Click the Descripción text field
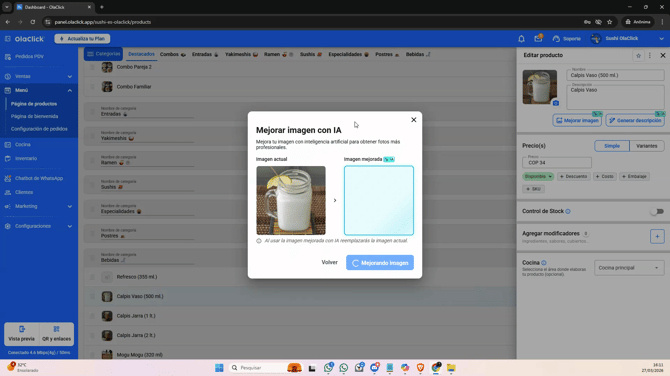This screenshot has height=376, width=670. click(x=615, y=97)
